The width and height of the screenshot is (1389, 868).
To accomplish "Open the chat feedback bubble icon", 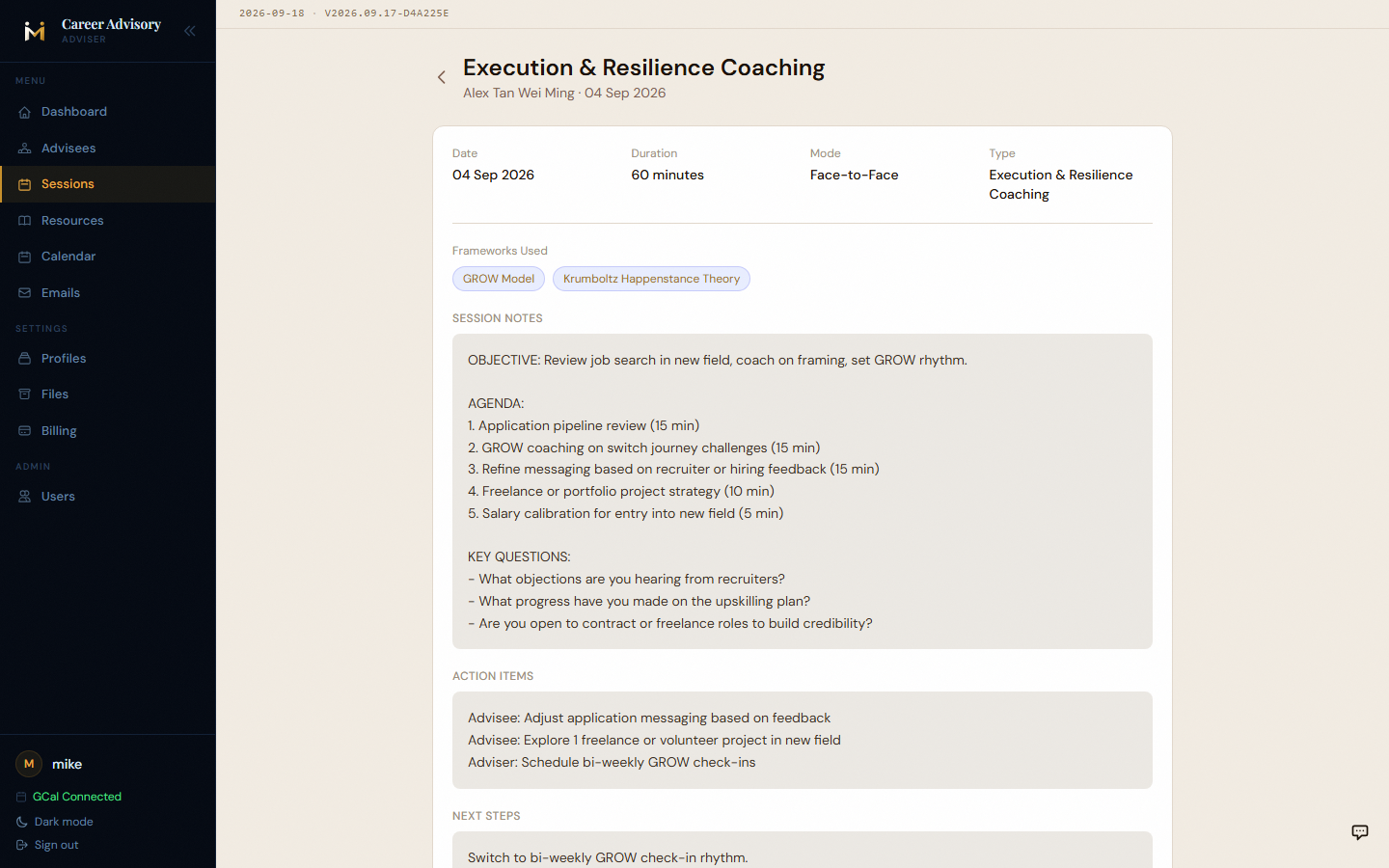I will (1360, 832).
